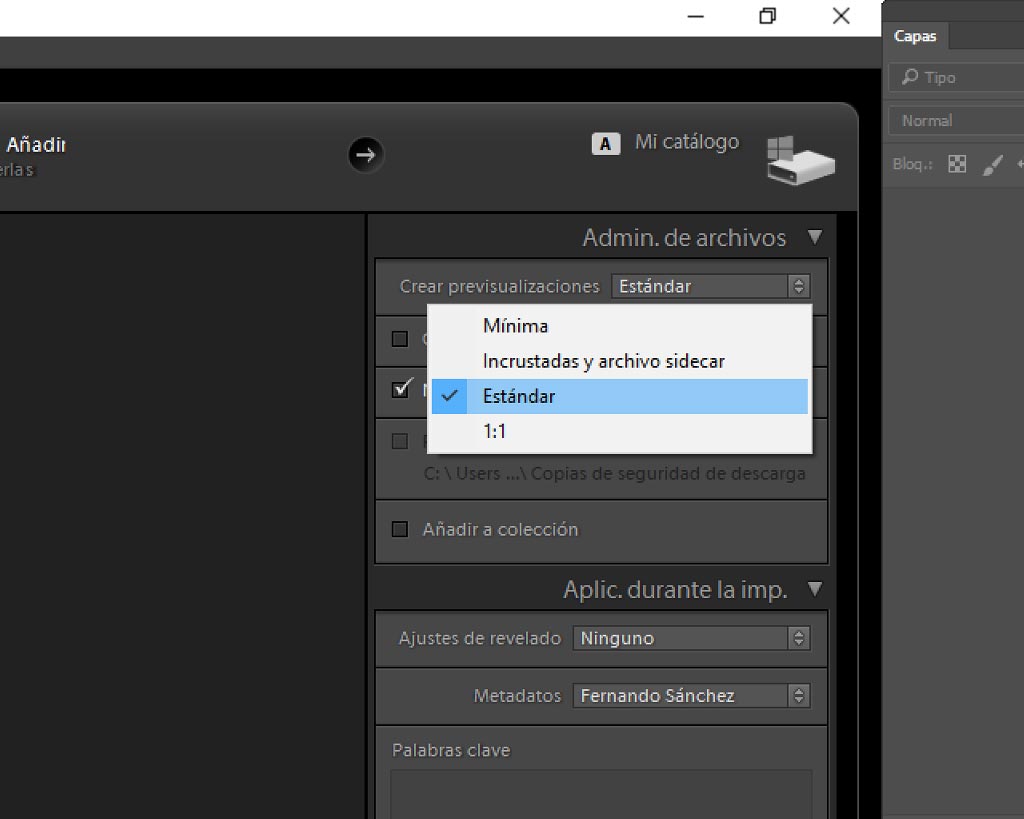
Task: Choose Incrustadas y archivo sidecar option
Action: (x=619, y=361)
